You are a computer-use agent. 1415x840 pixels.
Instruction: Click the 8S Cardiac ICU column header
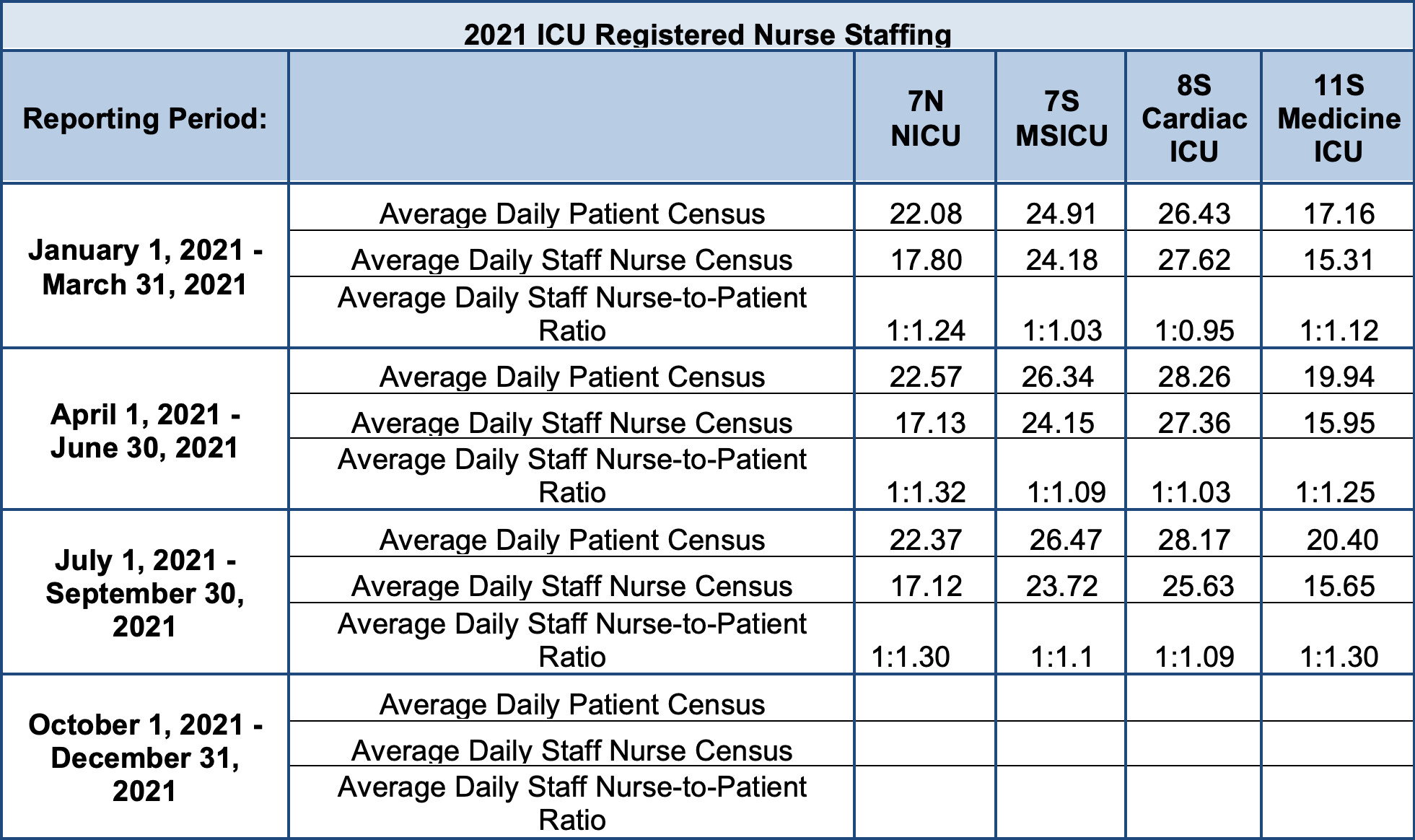[1194, 118]
